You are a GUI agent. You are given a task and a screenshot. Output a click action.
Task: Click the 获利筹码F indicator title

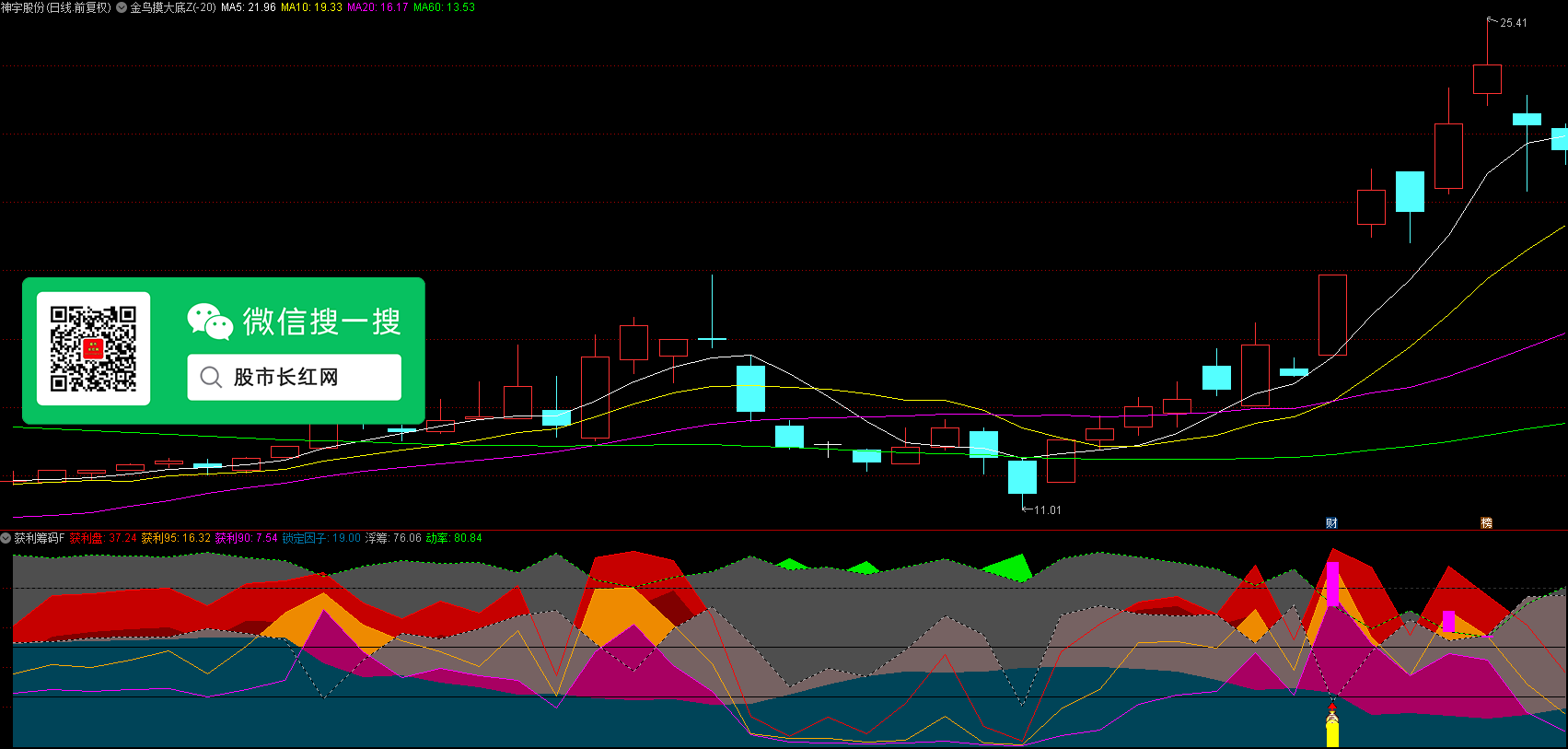40,538
